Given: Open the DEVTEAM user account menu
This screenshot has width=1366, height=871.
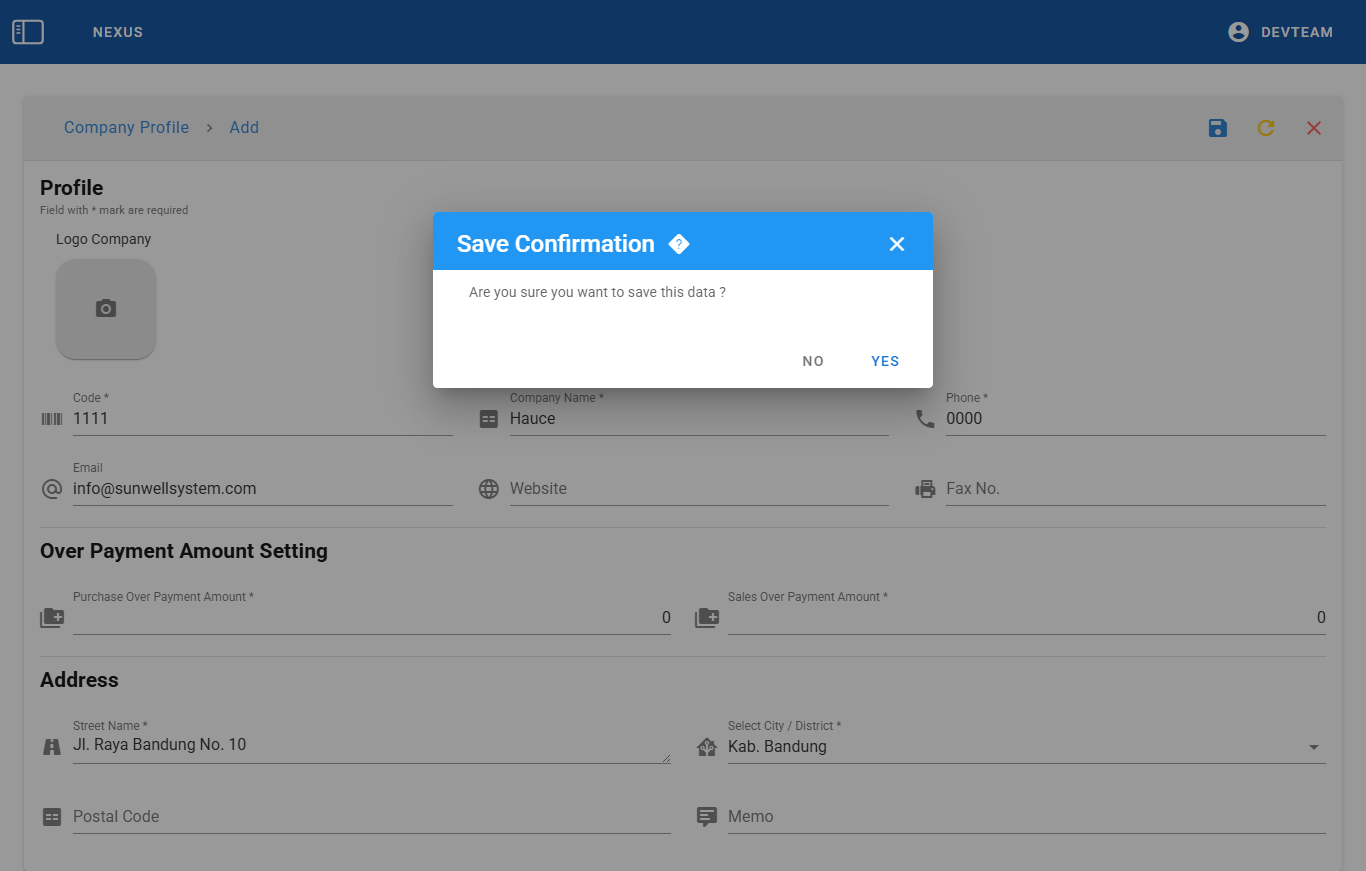Looking at the screenshot, I should [1280, 32].
